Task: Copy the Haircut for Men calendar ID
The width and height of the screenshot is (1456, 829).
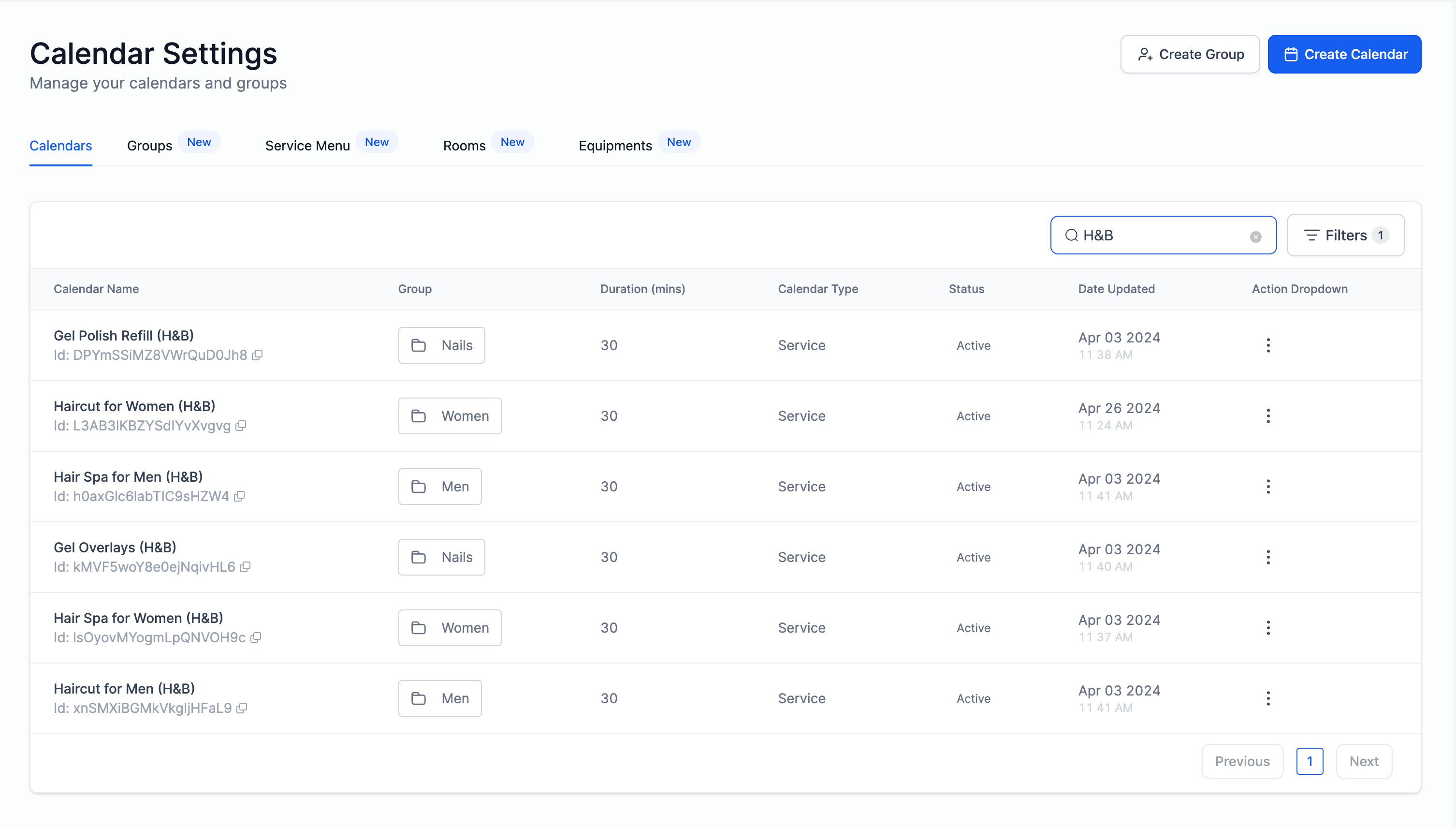Action: (242, 708)
